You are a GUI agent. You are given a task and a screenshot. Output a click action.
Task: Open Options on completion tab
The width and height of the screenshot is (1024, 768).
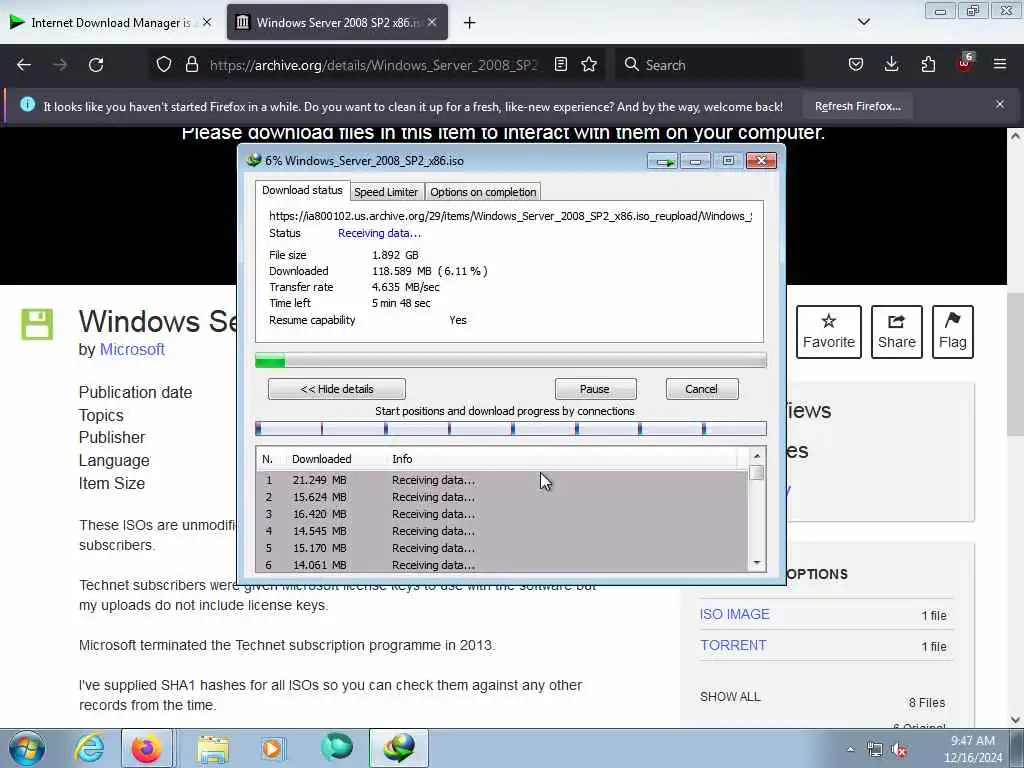[483, 192]
